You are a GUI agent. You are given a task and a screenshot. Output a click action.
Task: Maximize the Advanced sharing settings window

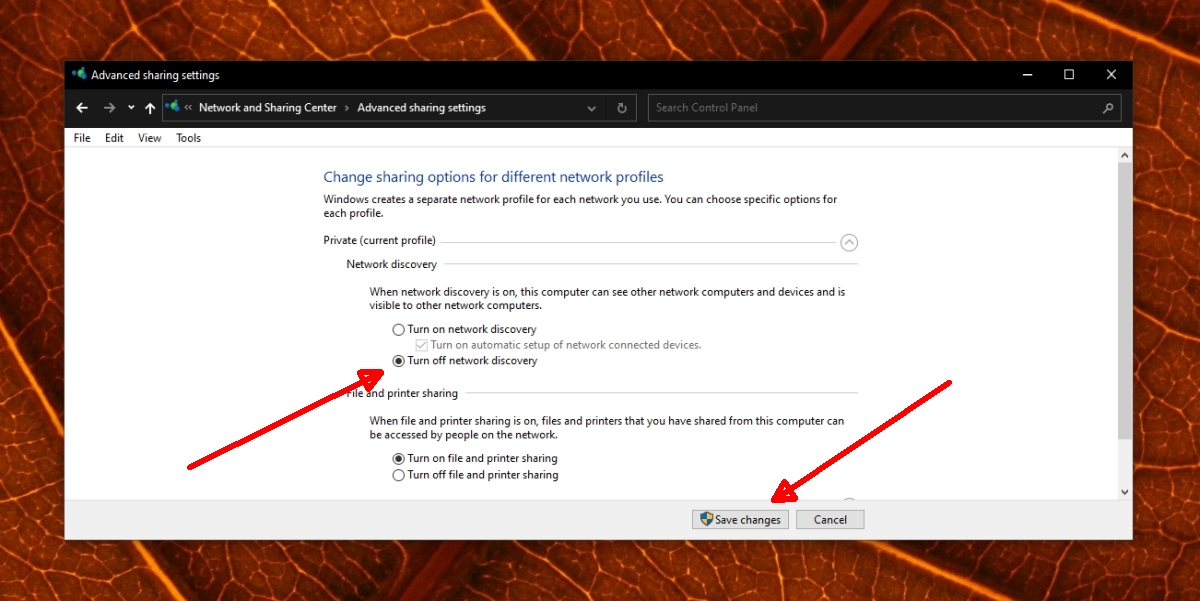click(x=1069, y=75)
